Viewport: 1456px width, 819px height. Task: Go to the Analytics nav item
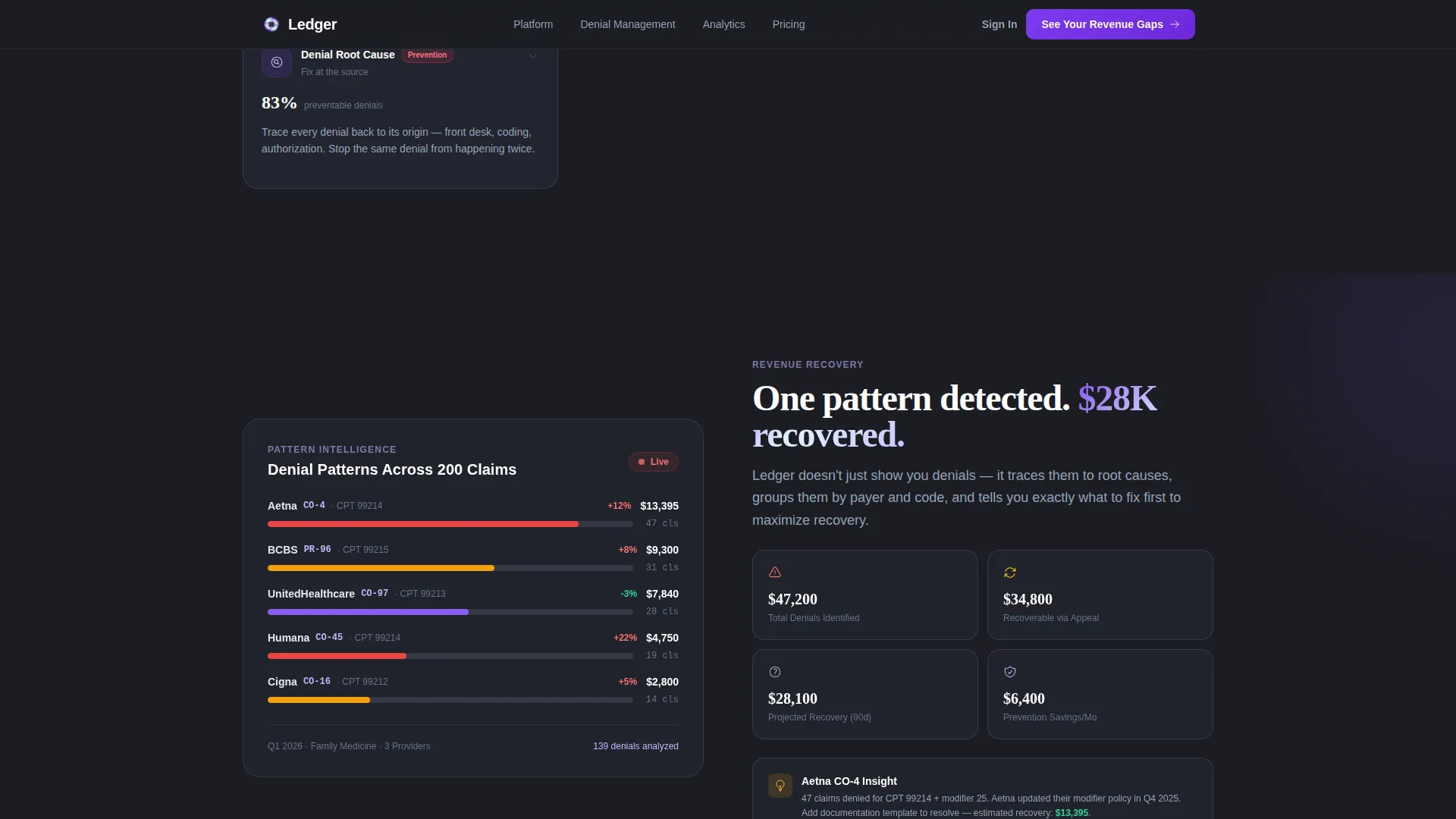click(724, 24)
